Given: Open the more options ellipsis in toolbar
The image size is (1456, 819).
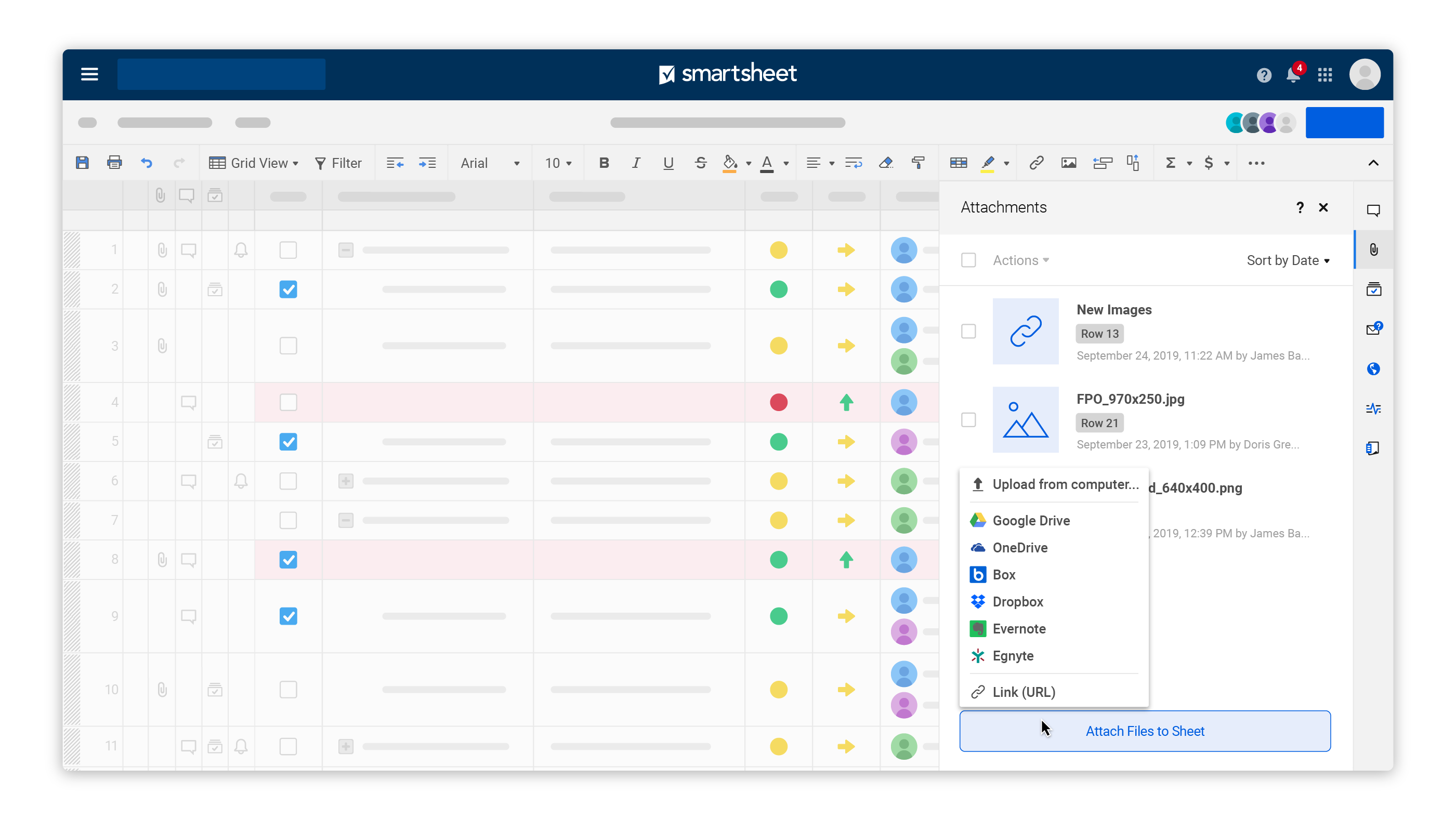Looking at the screenshot, I should (1256, 163).
